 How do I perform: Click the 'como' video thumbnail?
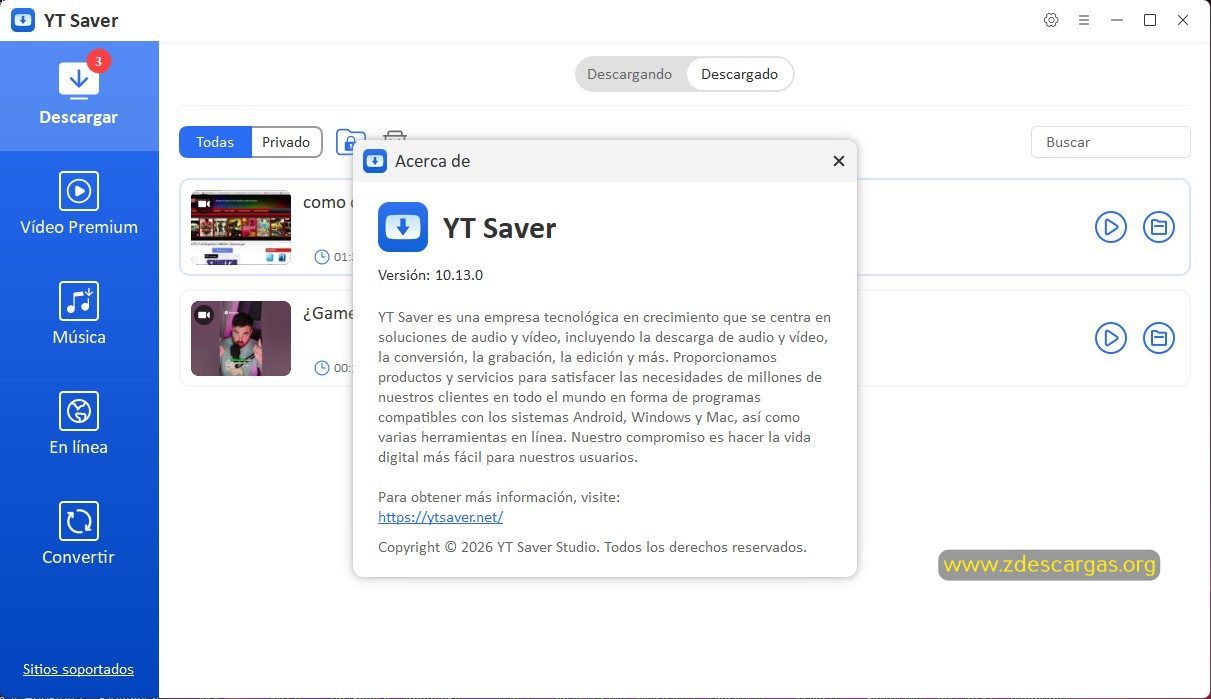tap(241, 227)
